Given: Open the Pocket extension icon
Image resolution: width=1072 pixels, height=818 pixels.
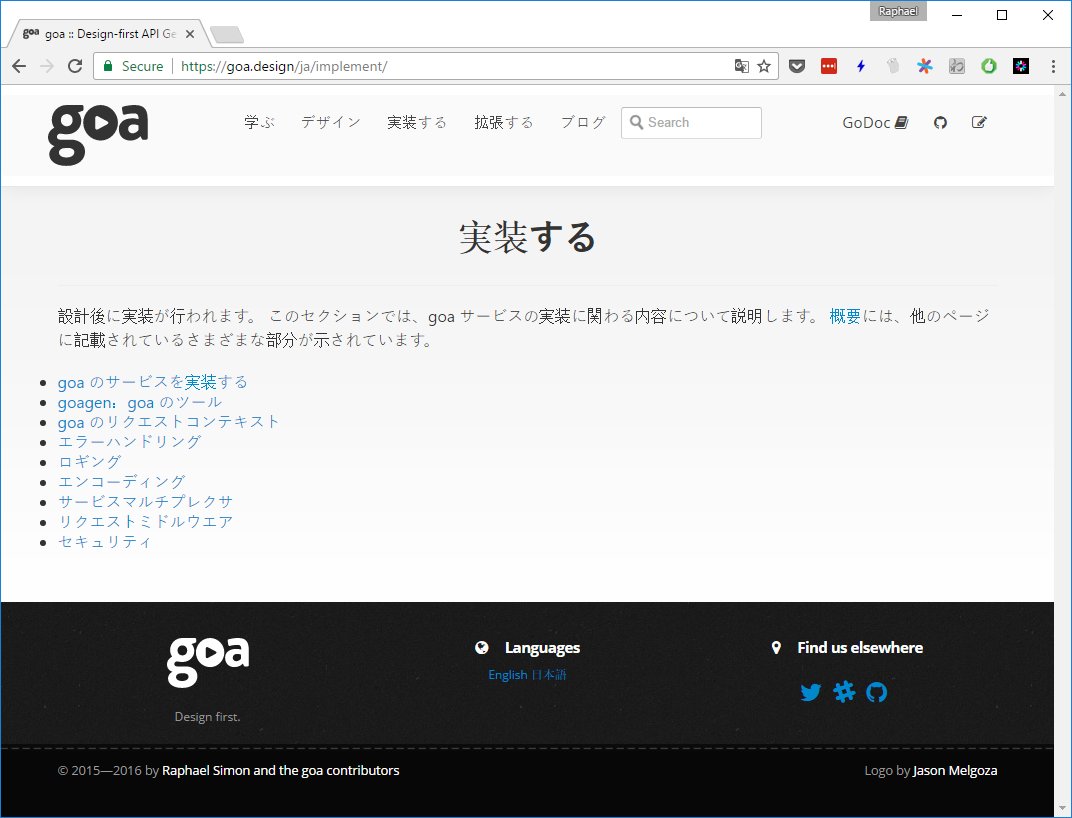Looking at the screenshot, I should point(796,66).
